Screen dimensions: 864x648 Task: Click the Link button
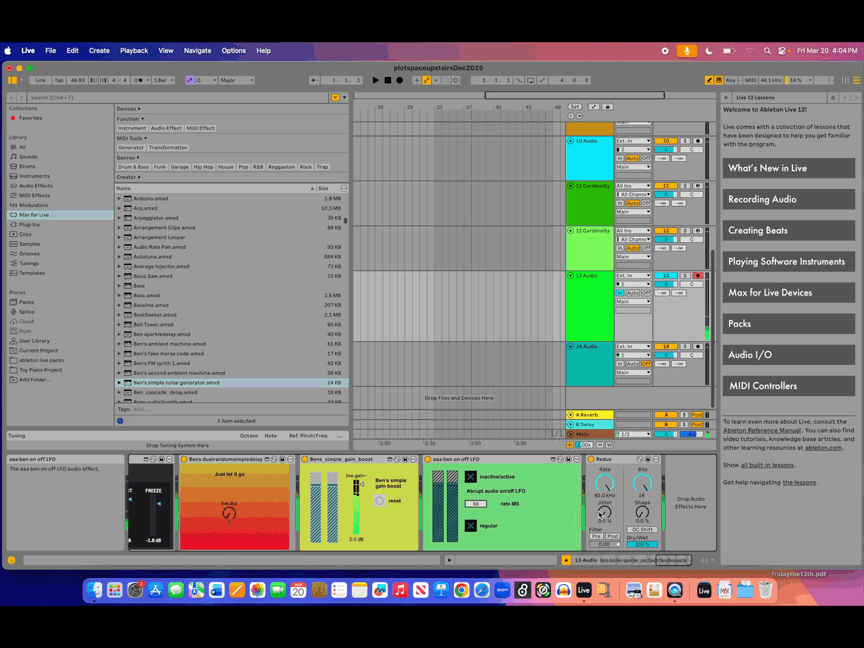pos(41,80)
